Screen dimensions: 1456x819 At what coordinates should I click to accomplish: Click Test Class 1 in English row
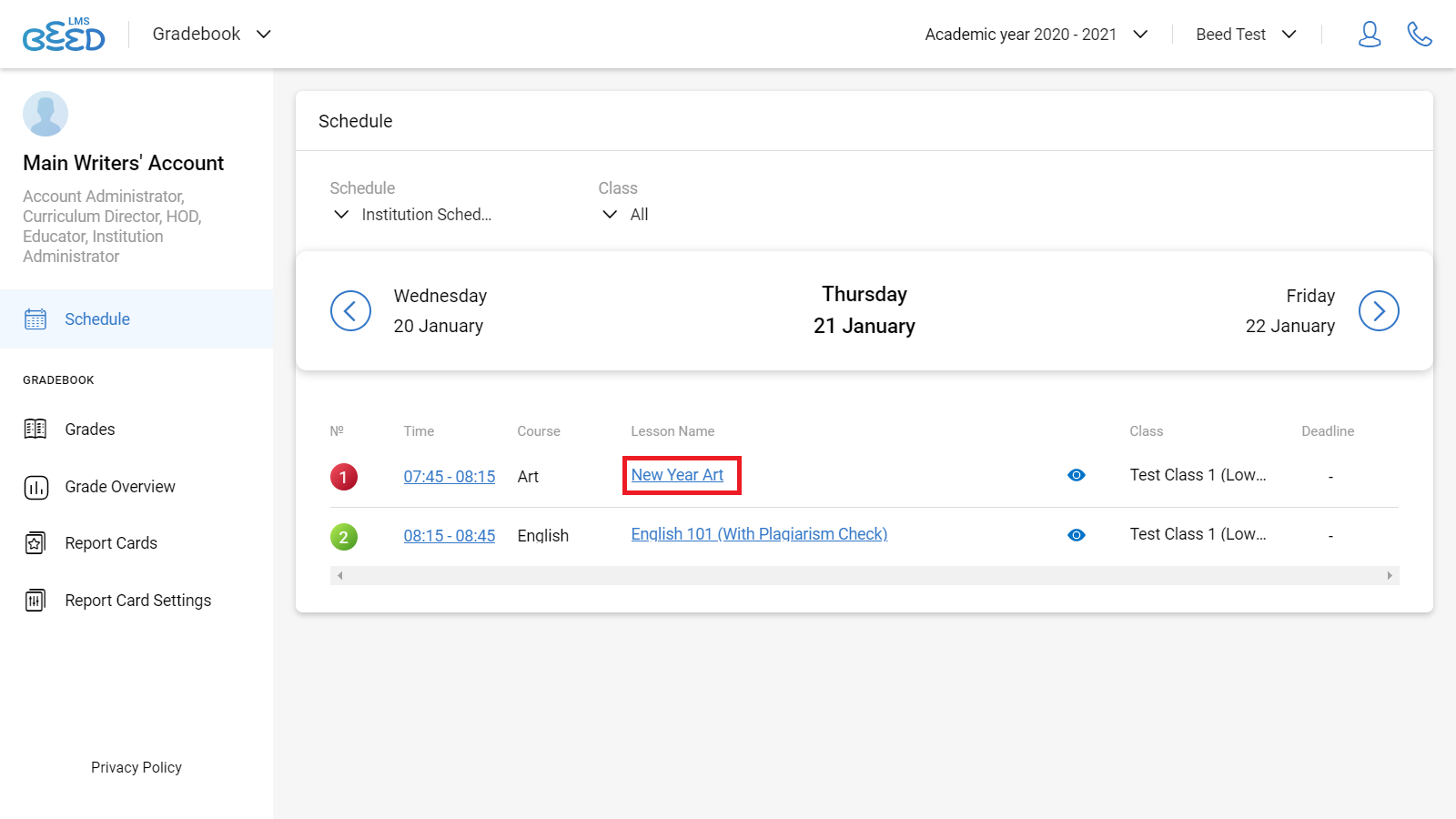pyautogui.click(x=1198, y=534)
